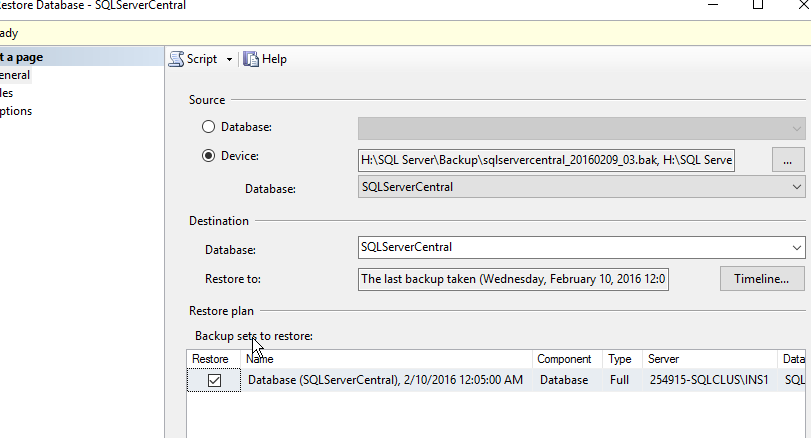Image resolution: width=811 pixels, height=438 pixels.
Task: Select the General page in sidebar
Action: [x=15, y=75]
